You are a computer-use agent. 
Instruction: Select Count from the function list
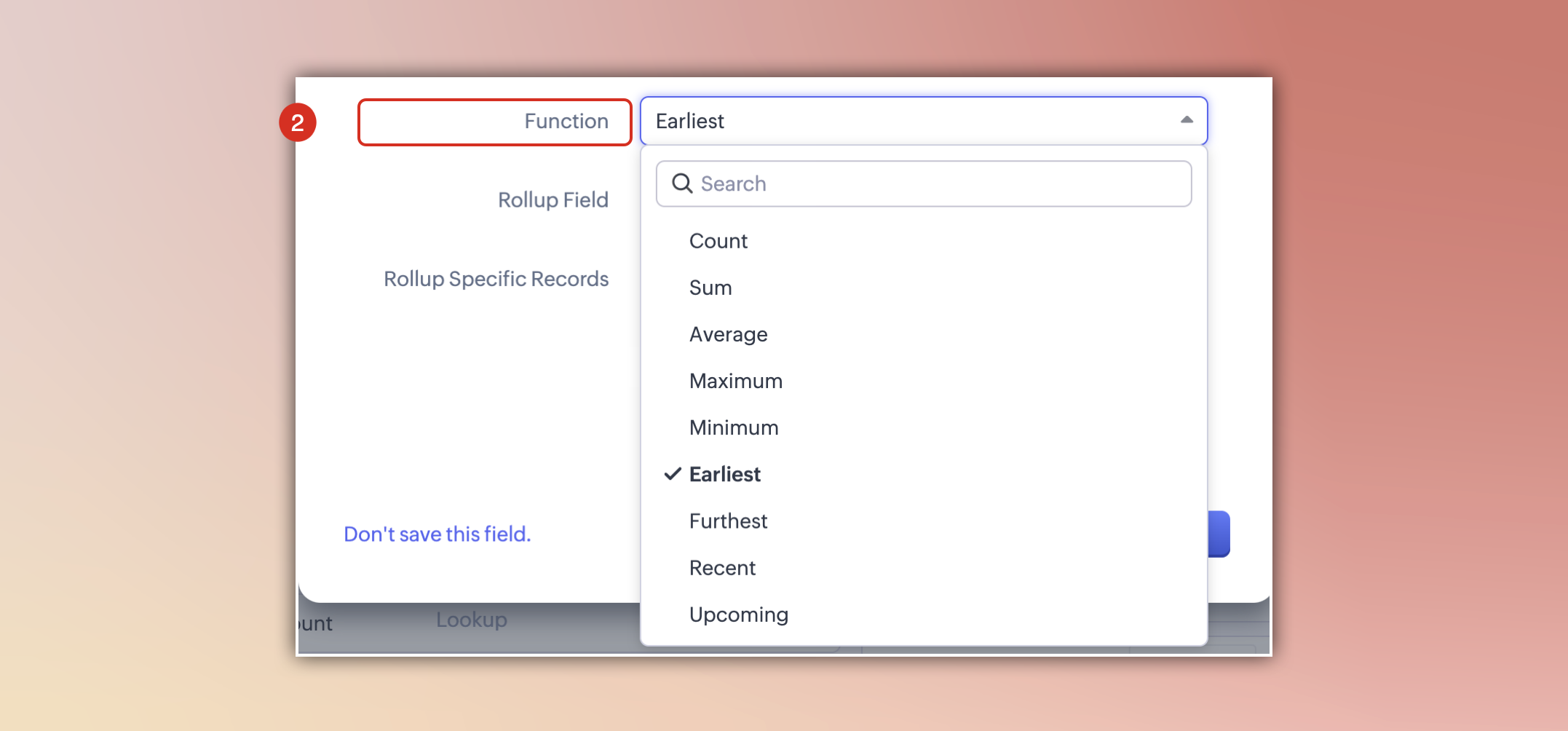point(718,241)
